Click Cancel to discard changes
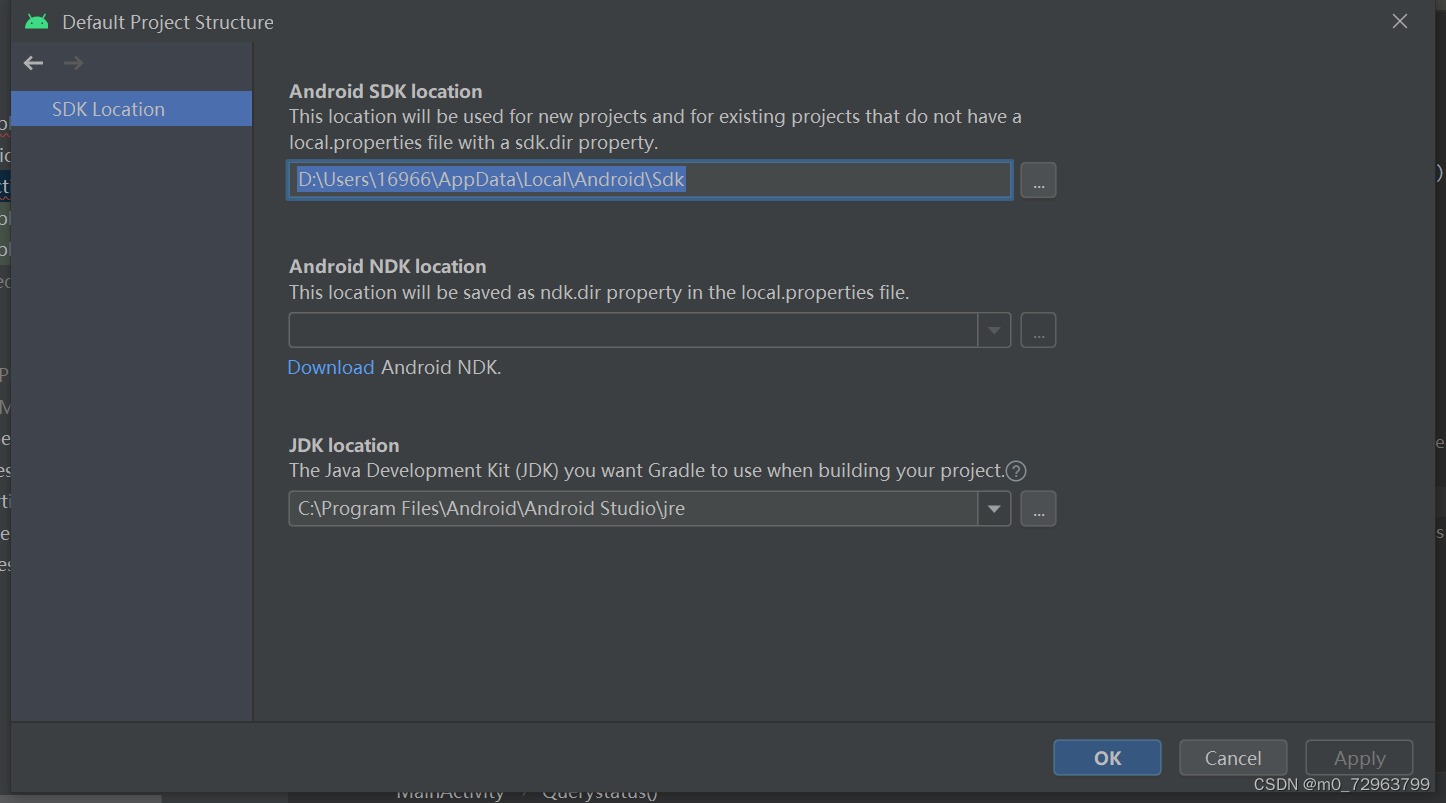Screen dimensions: 1446x803 click(x=1233, y=758)
